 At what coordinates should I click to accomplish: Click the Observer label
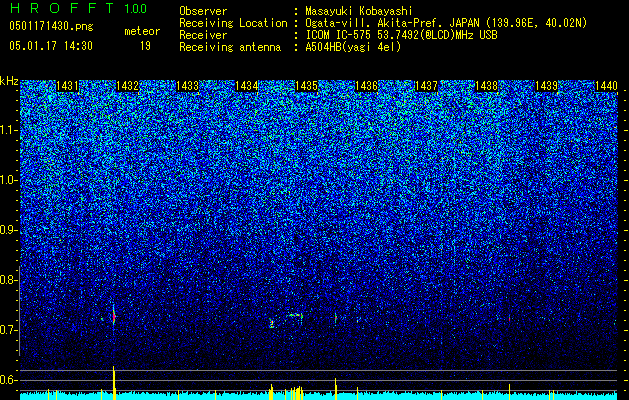[x=203, y=11]
